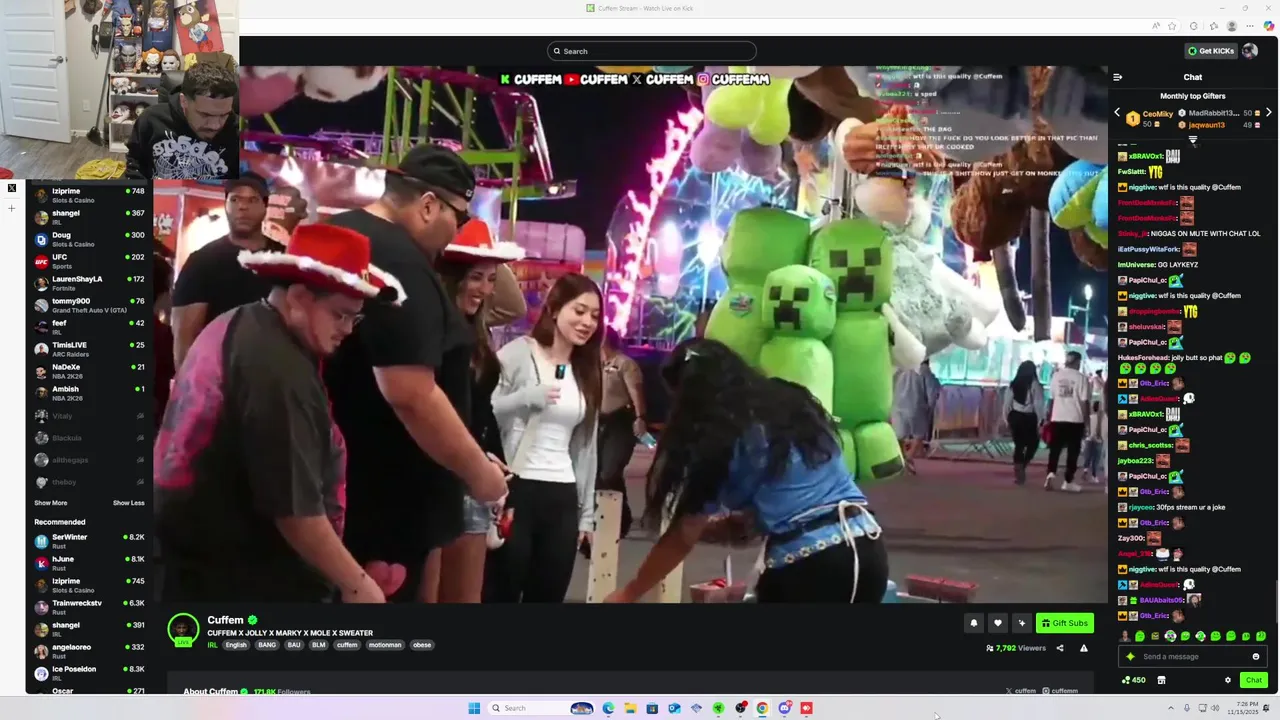Click the motonman stream tag
The width and height of the screenshot is (1280, 720).
click(x=385, y=645)
